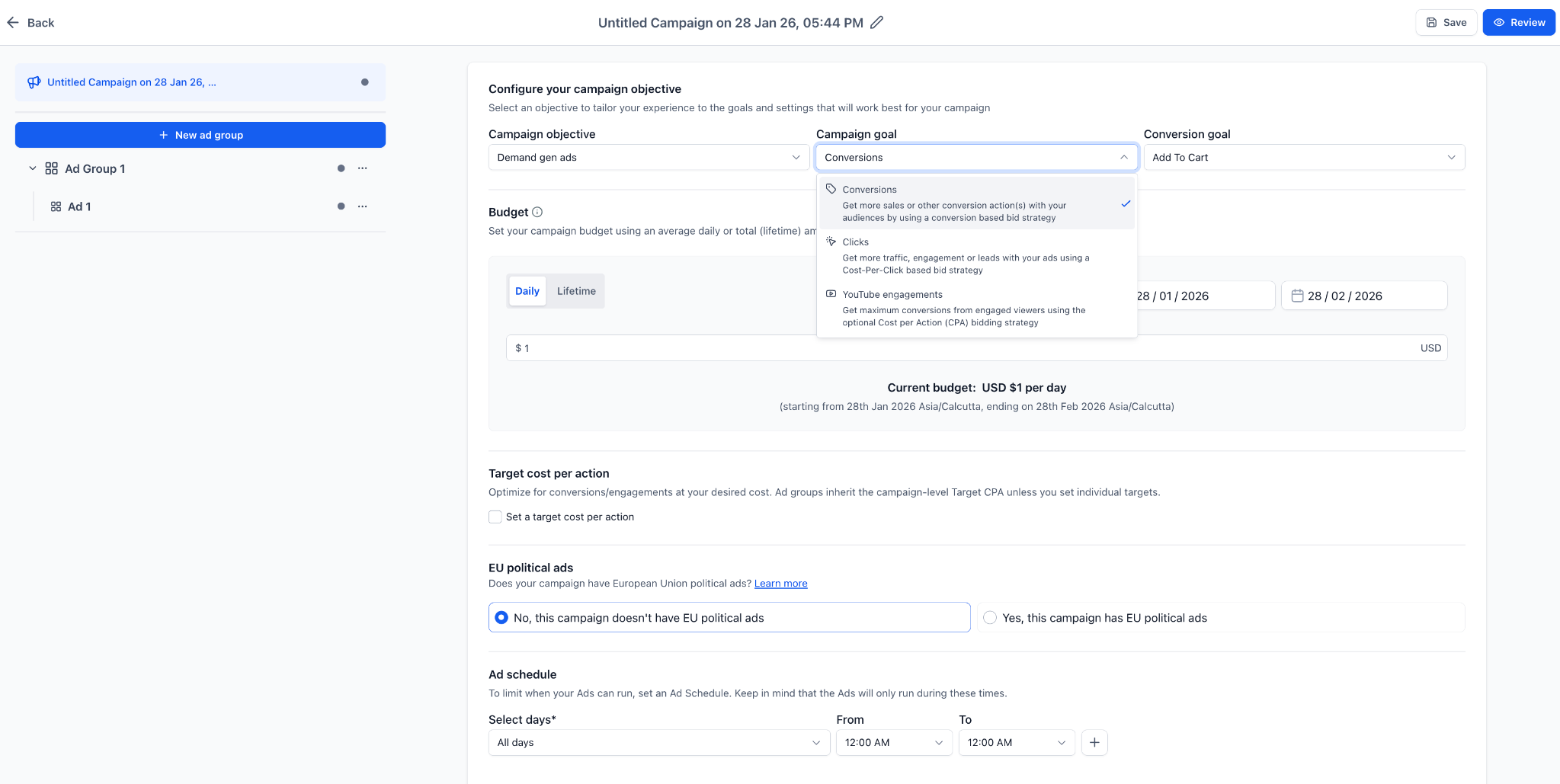Image resolution: width=1560 pixels, height=784 pixels.
Task: Enable Set a target cost per action
Action: (495, 517)
